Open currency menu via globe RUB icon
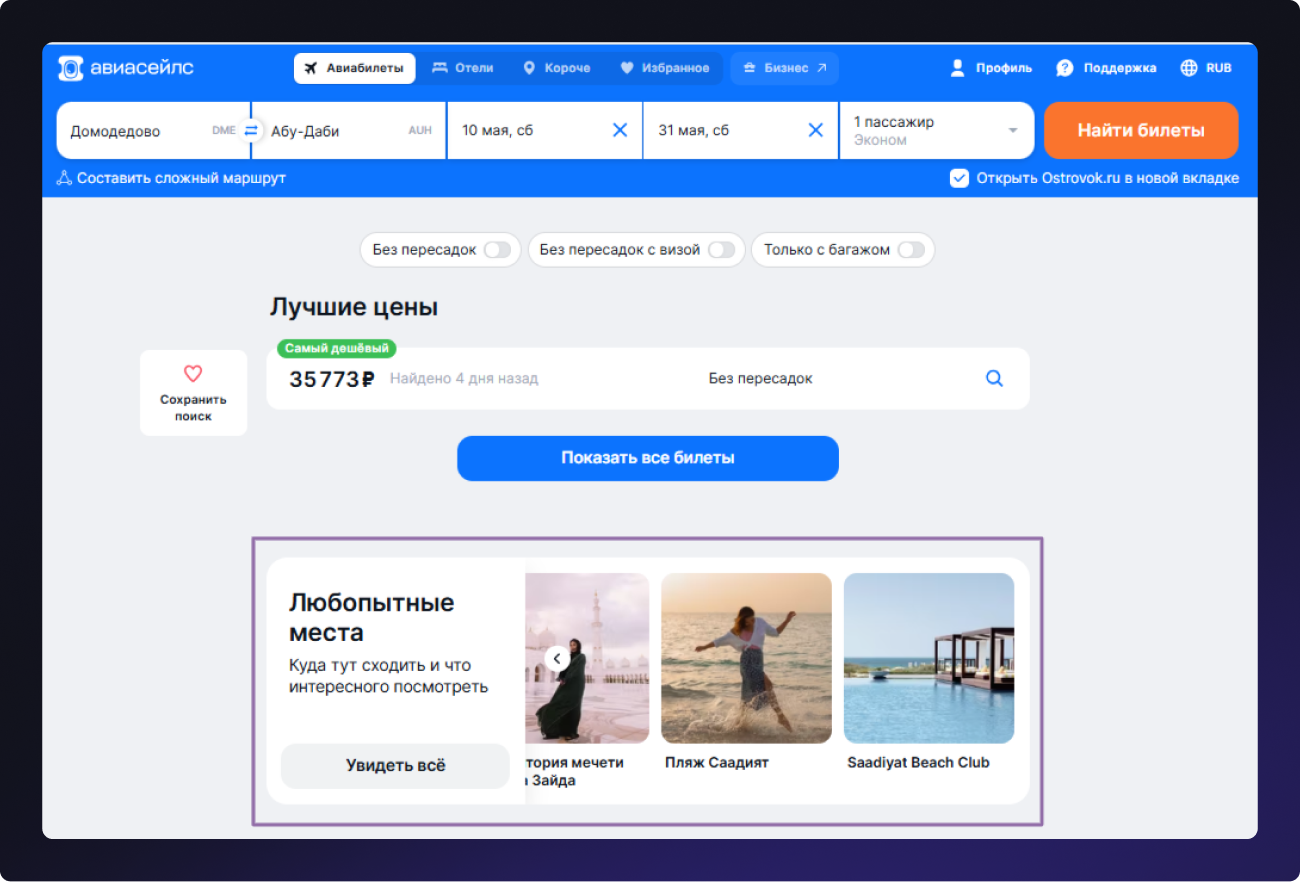This screenshot has width=1300, height=882. [1187, 67]
